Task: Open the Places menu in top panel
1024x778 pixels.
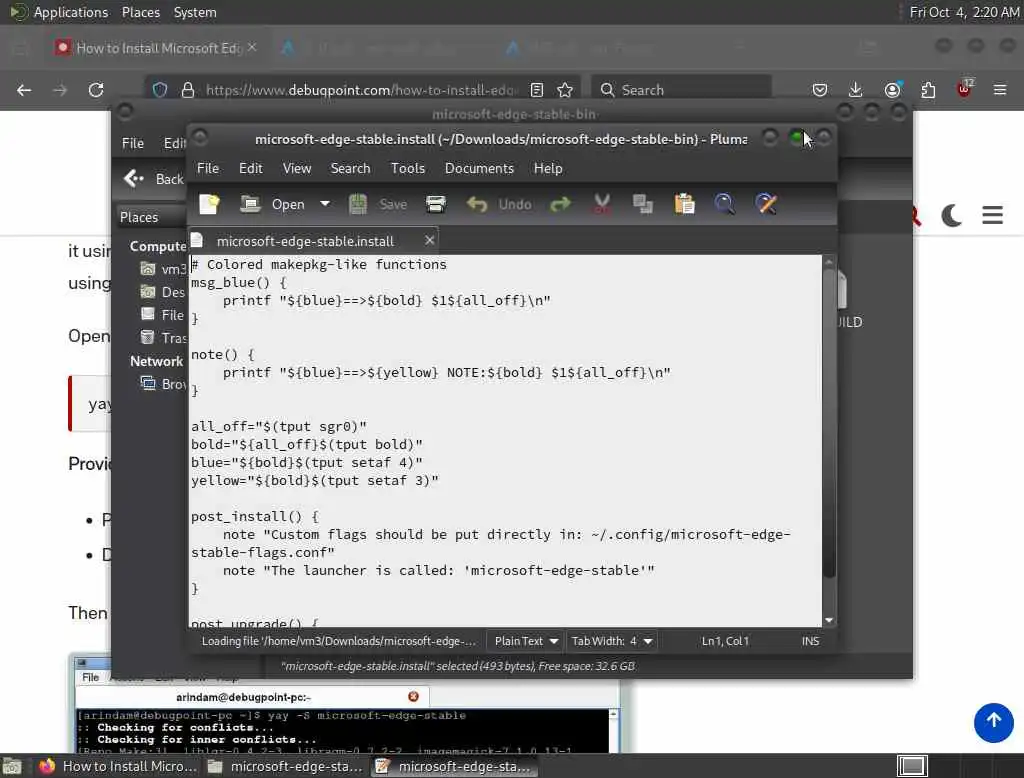Action: coord(140,12)
